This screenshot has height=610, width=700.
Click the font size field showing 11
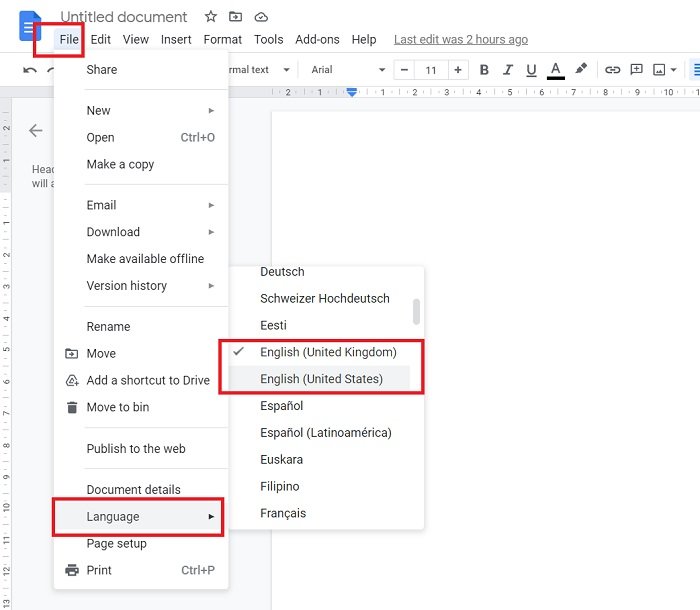431,70
